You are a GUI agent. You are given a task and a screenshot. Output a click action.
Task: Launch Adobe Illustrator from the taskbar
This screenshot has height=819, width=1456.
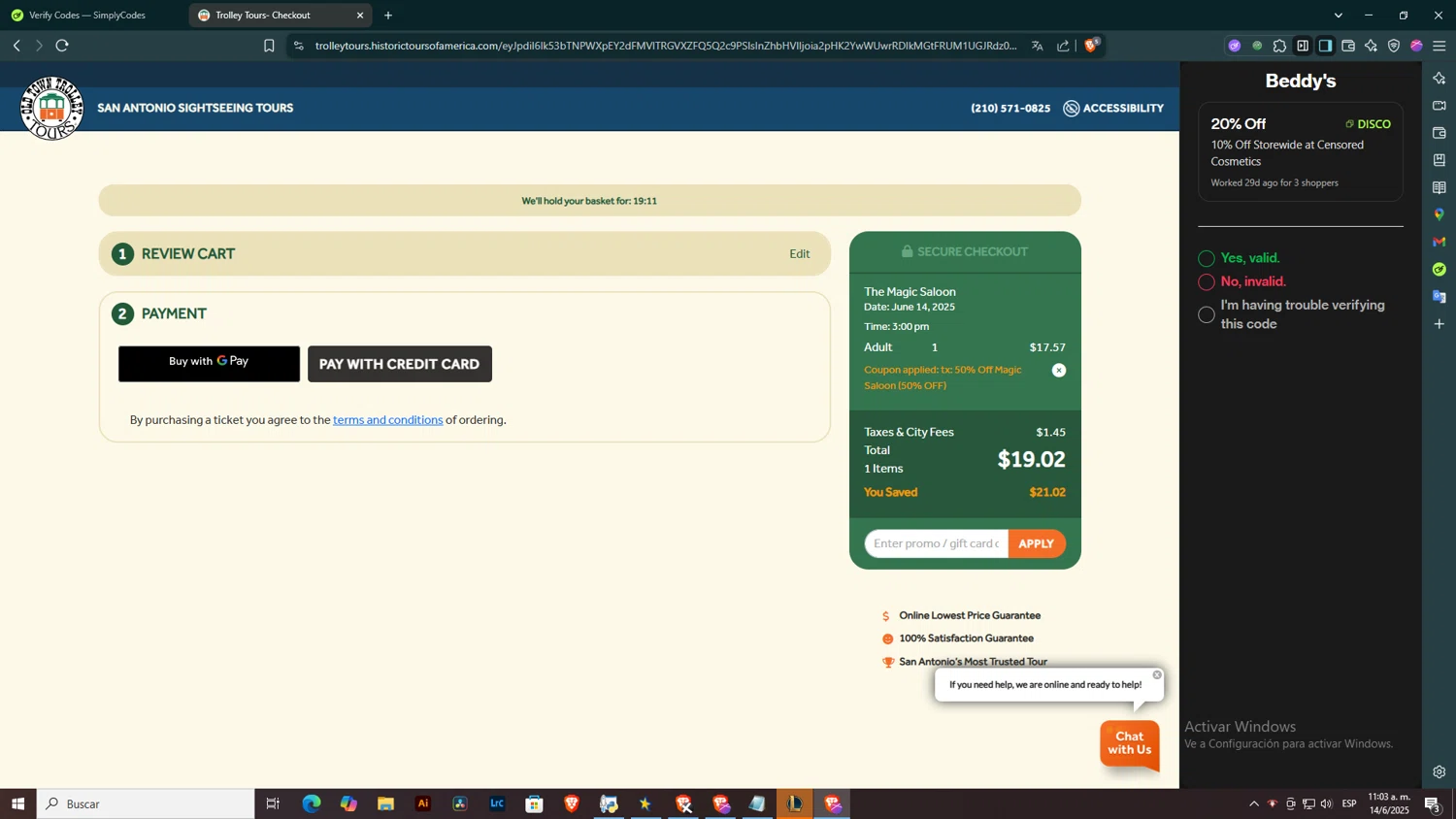[x=423, y=803]
